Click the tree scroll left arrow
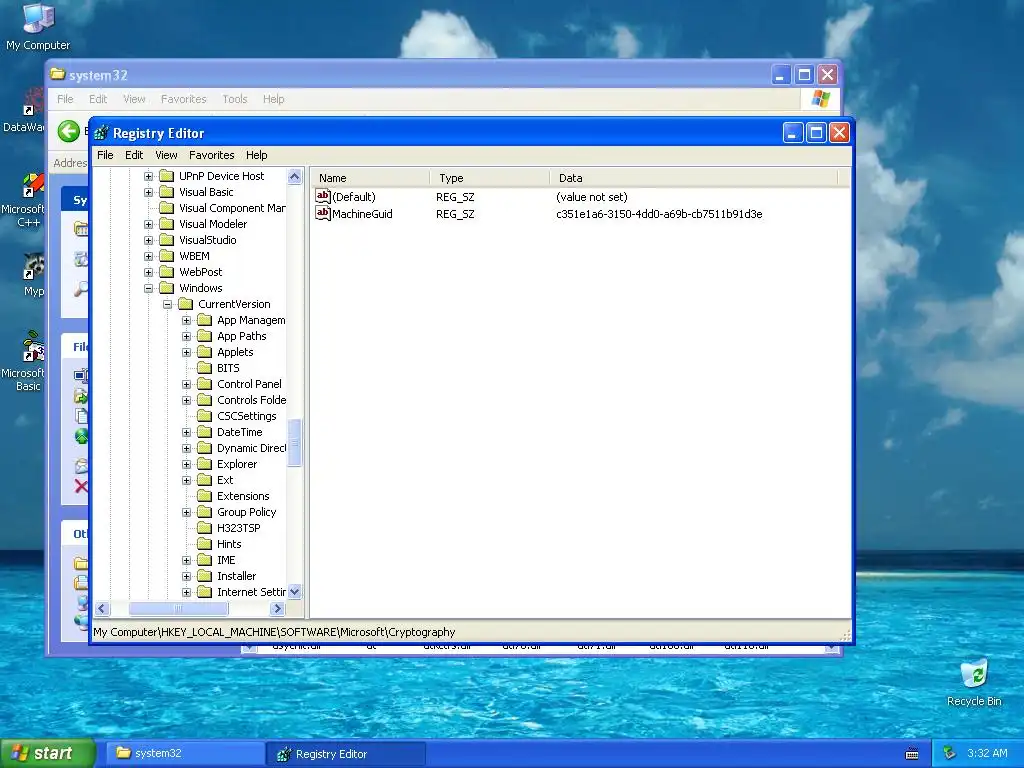The image size is (1024, 768). click(102, 609)
